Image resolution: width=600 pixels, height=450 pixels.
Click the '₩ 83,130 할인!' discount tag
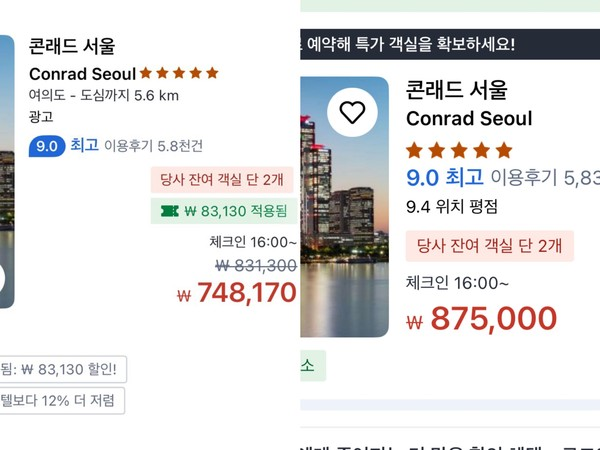pos(62,369)
